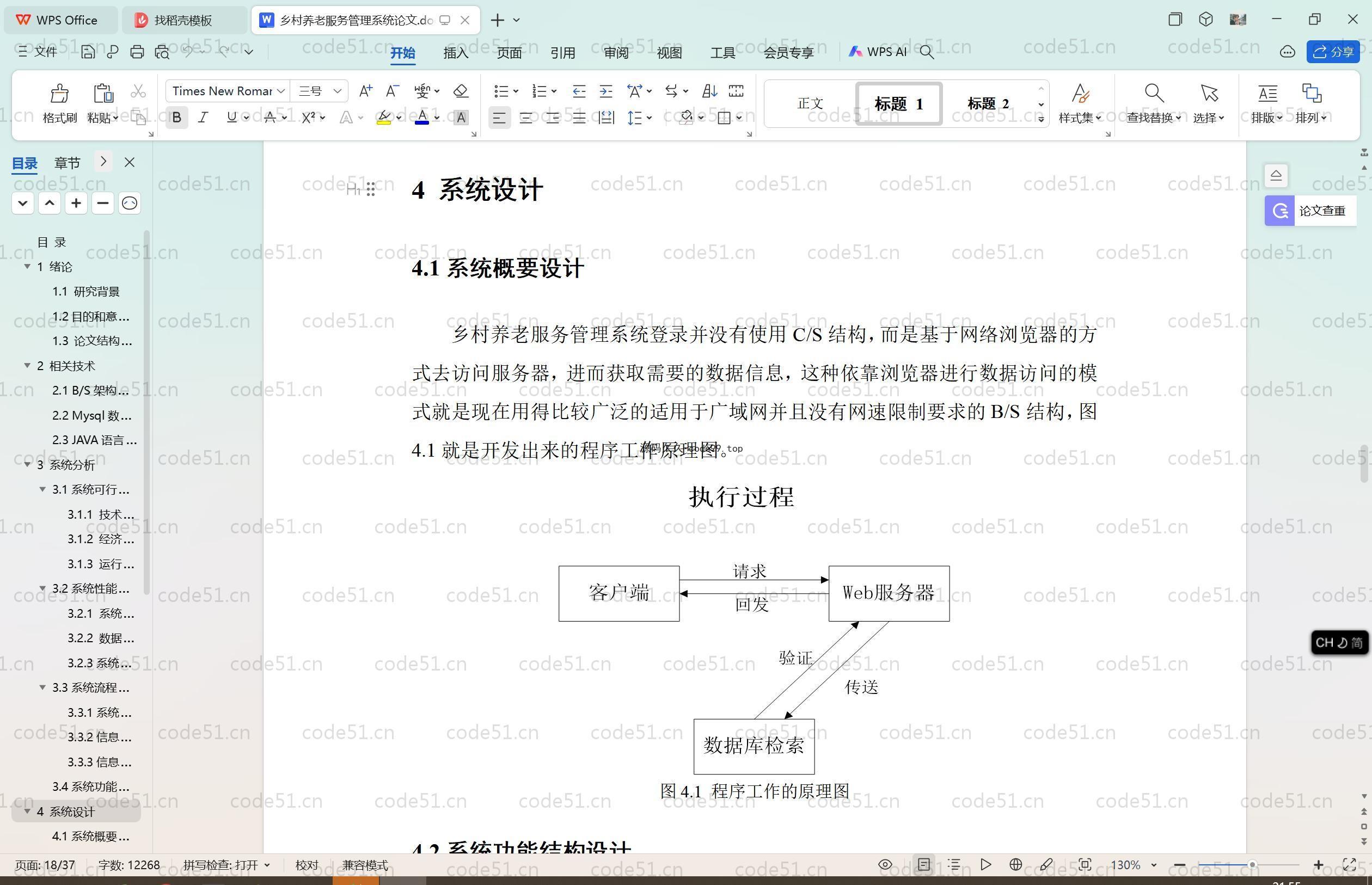Pick the text highlight color swatch

click(383, 118)
